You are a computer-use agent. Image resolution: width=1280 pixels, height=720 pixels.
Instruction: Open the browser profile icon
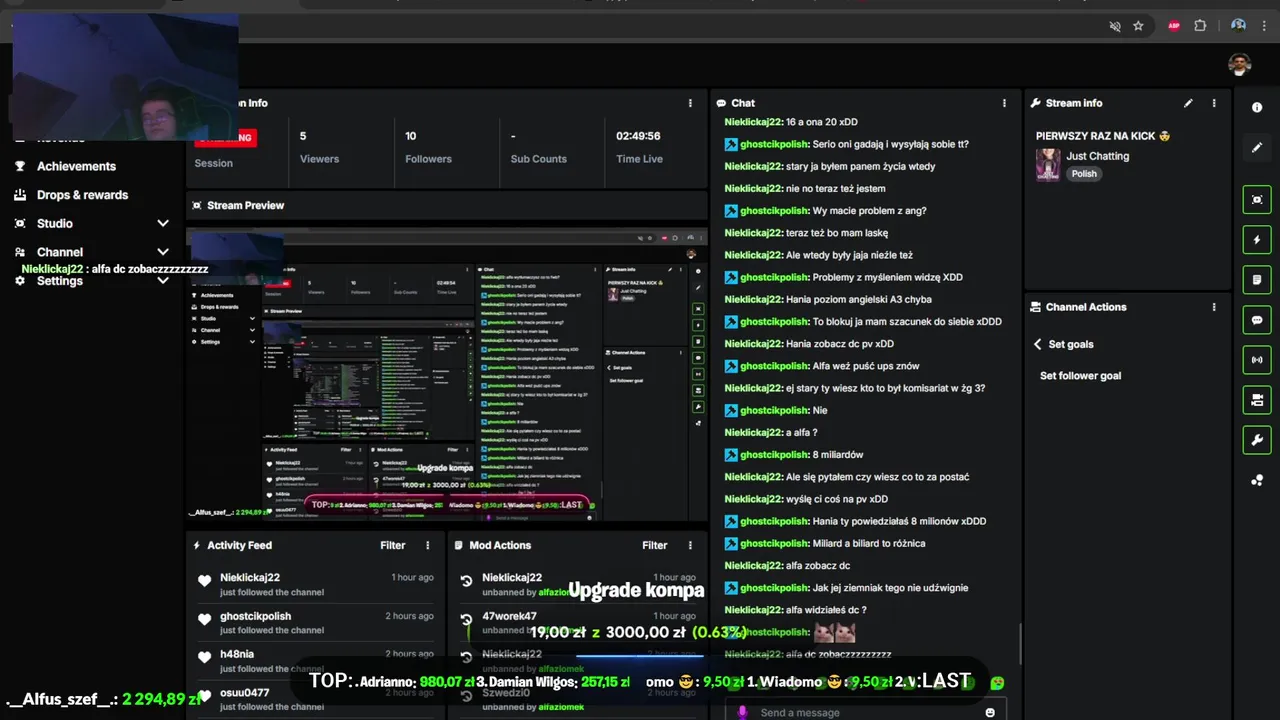(x=1238, y=26)
